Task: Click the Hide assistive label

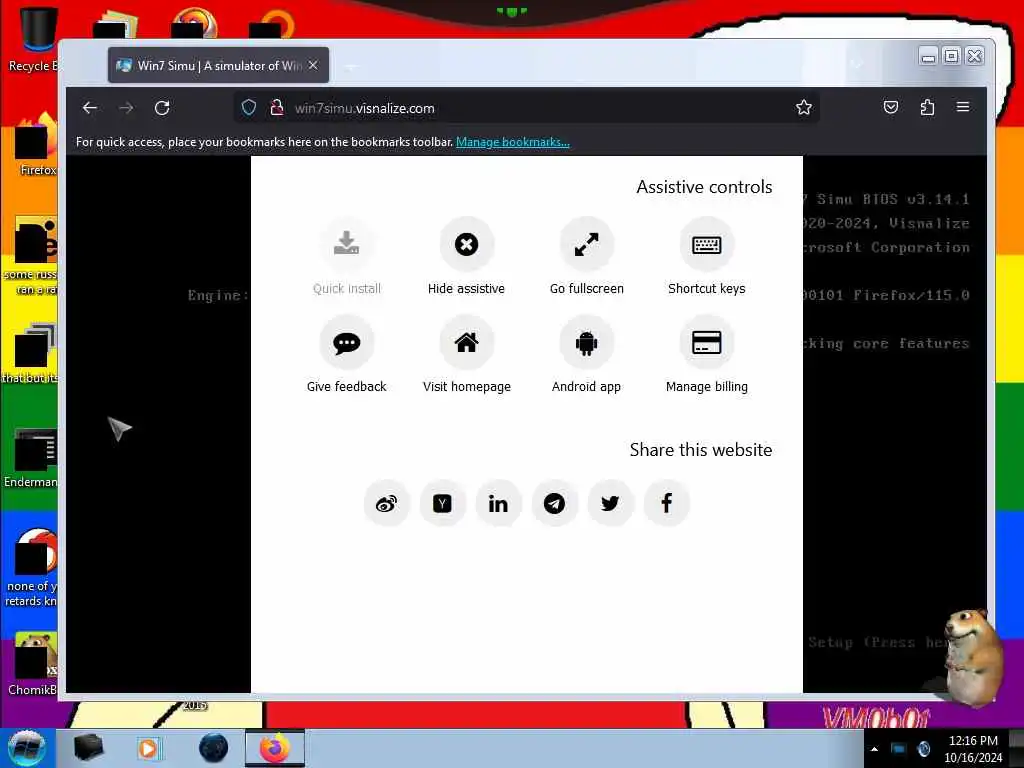Action: (x=466, y=289)
